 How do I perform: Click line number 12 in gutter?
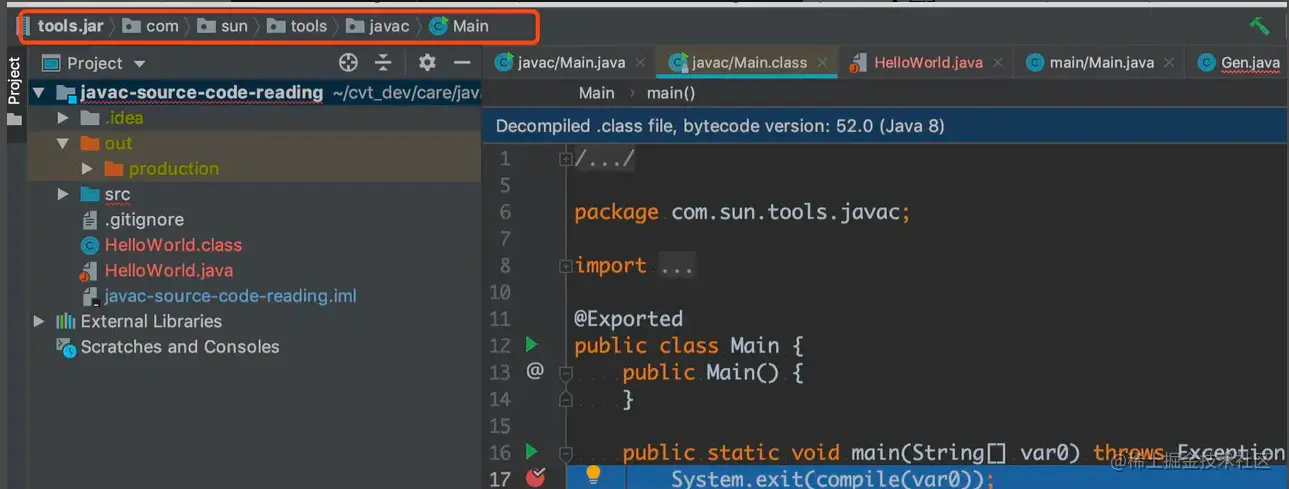coord(499,346)
